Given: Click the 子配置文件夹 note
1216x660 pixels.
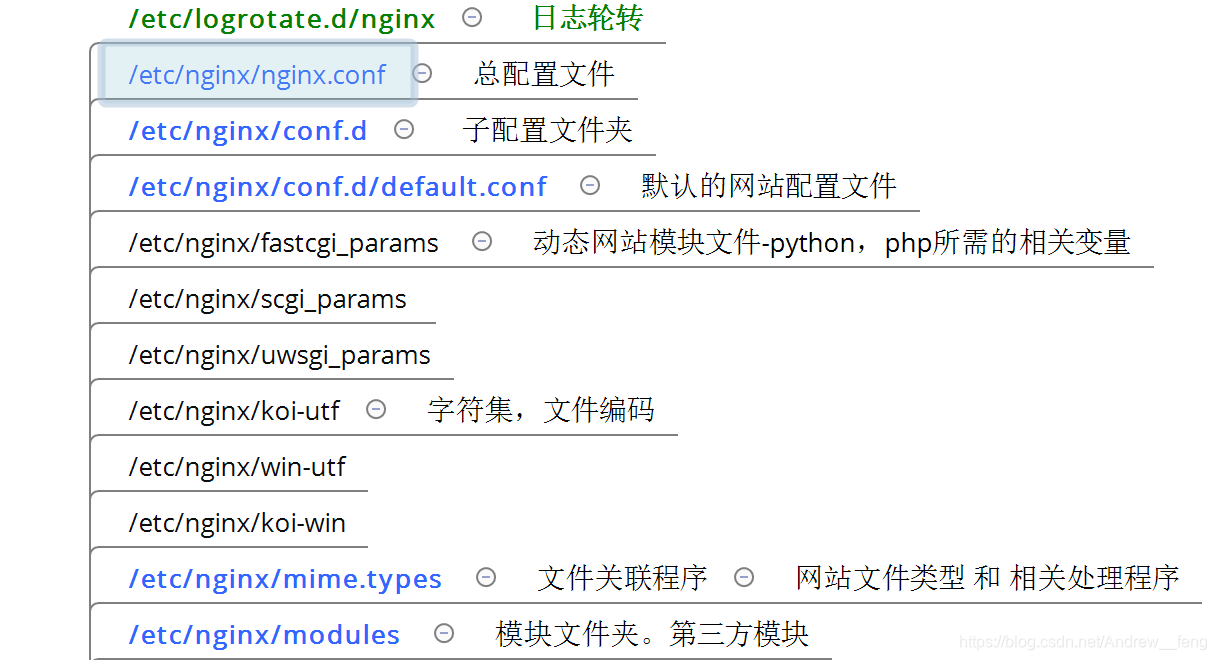Looking at the screenshot, I should point(547,130).
